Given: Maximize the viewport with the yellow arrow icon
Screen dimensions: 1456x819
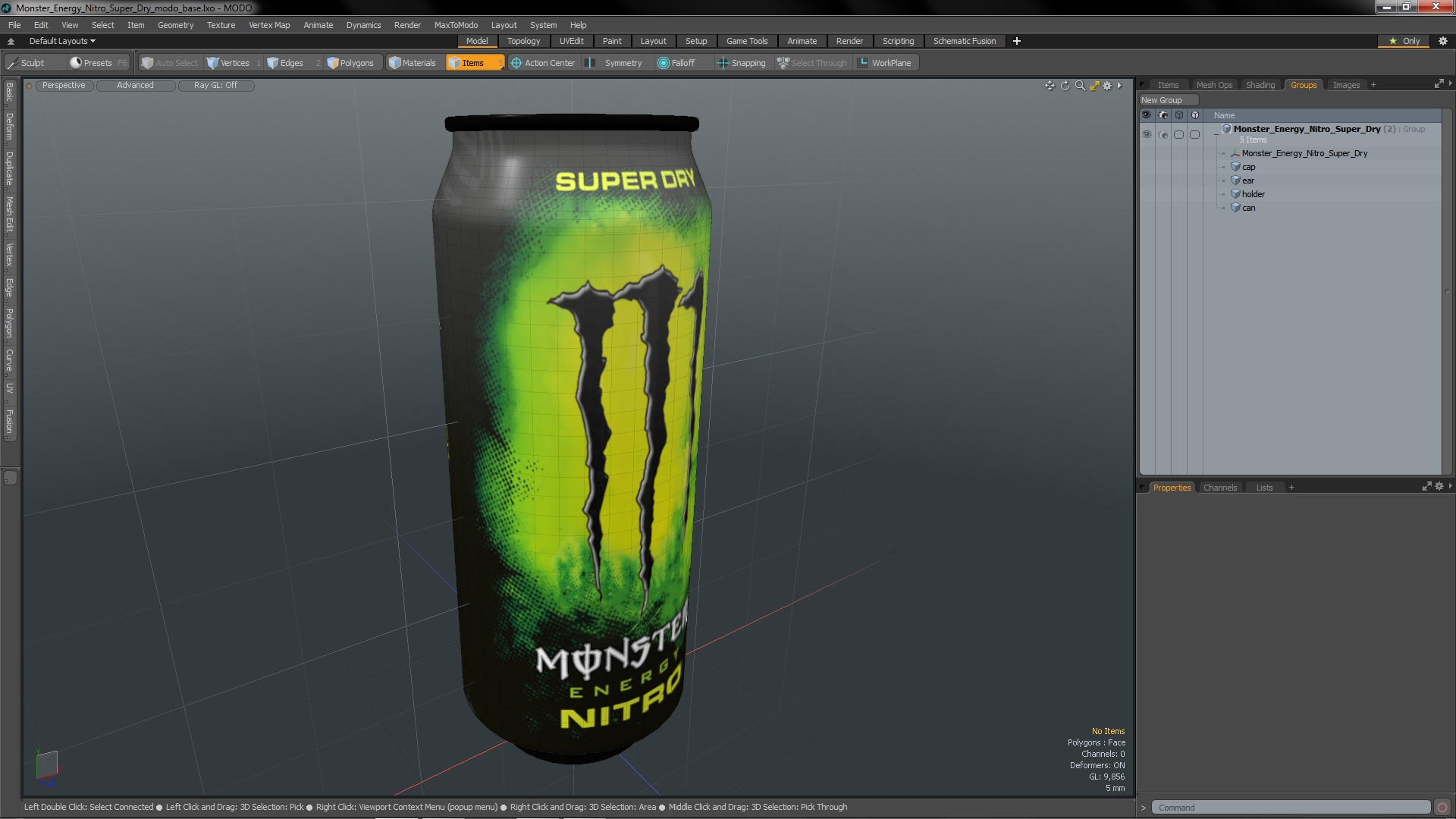Looking at the screenshot, I should point(1094,86).
